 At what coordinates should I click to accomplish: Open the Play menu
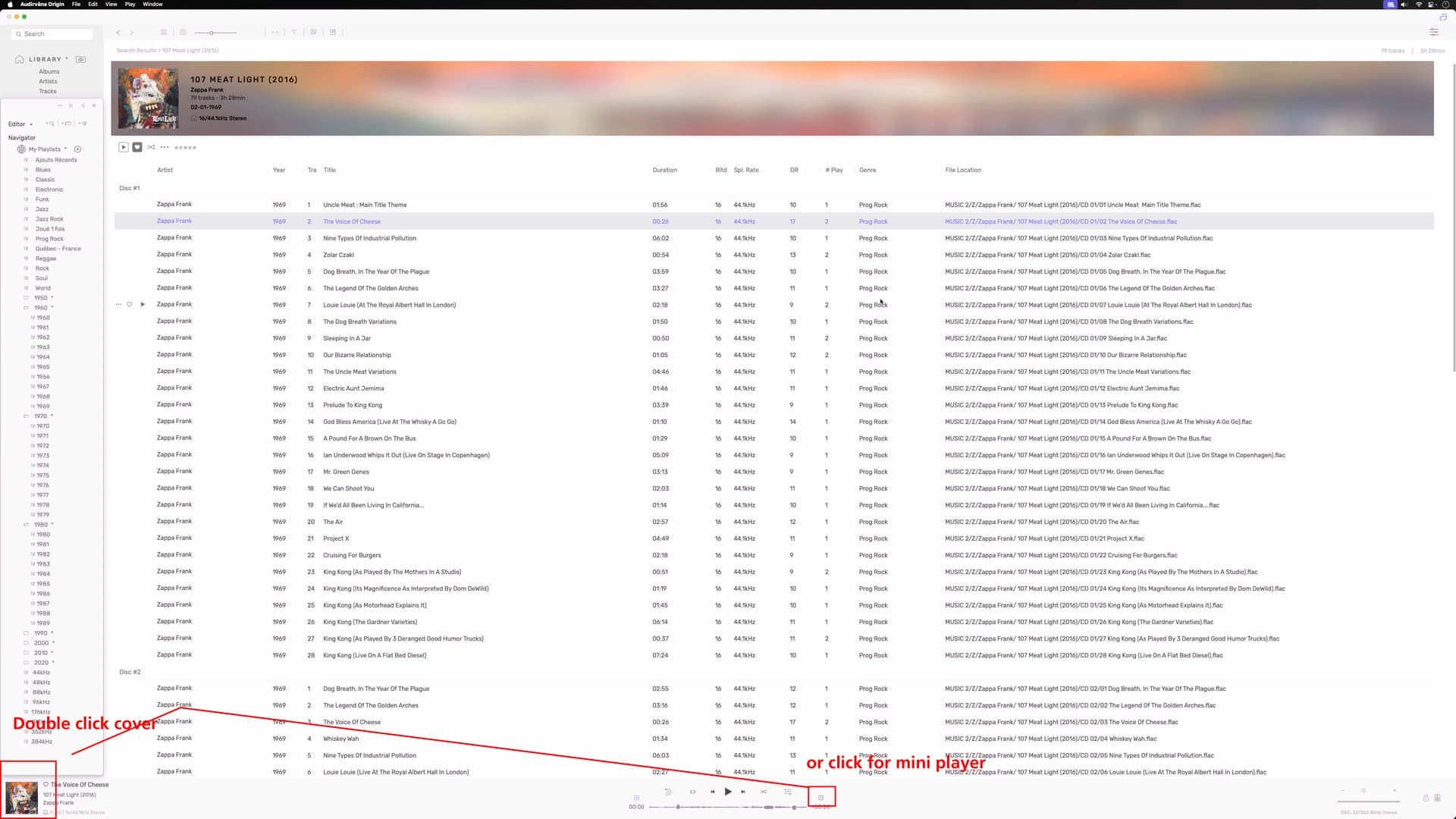pyautogui.click(x=130, y=5)
